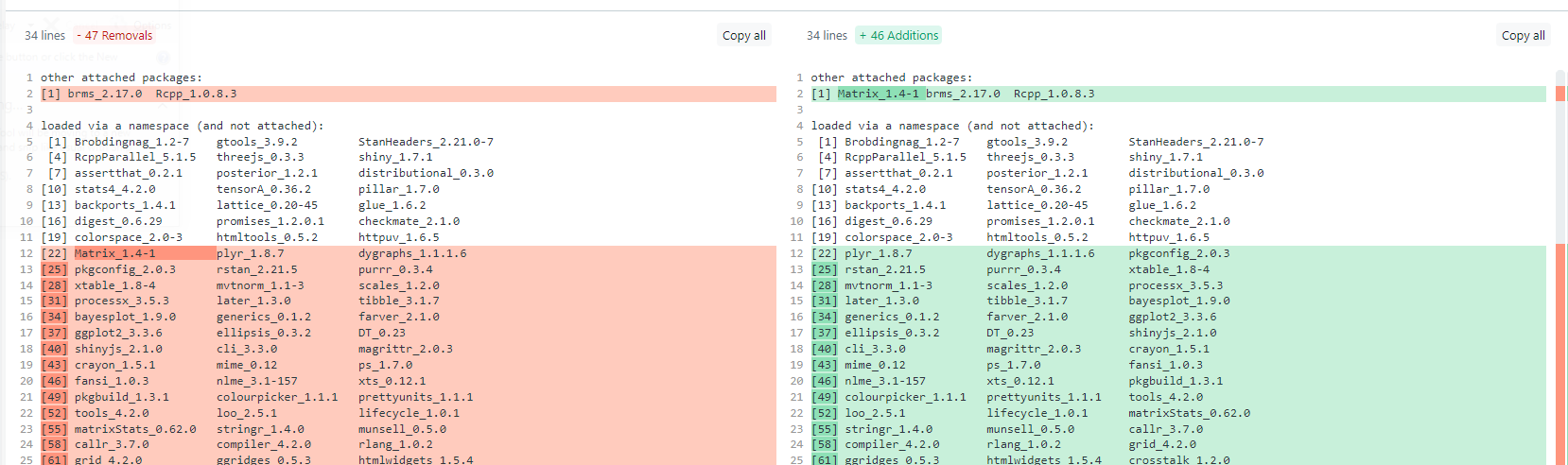Click 'loaded via a namespace' line in removals pane

pos(183,126)
